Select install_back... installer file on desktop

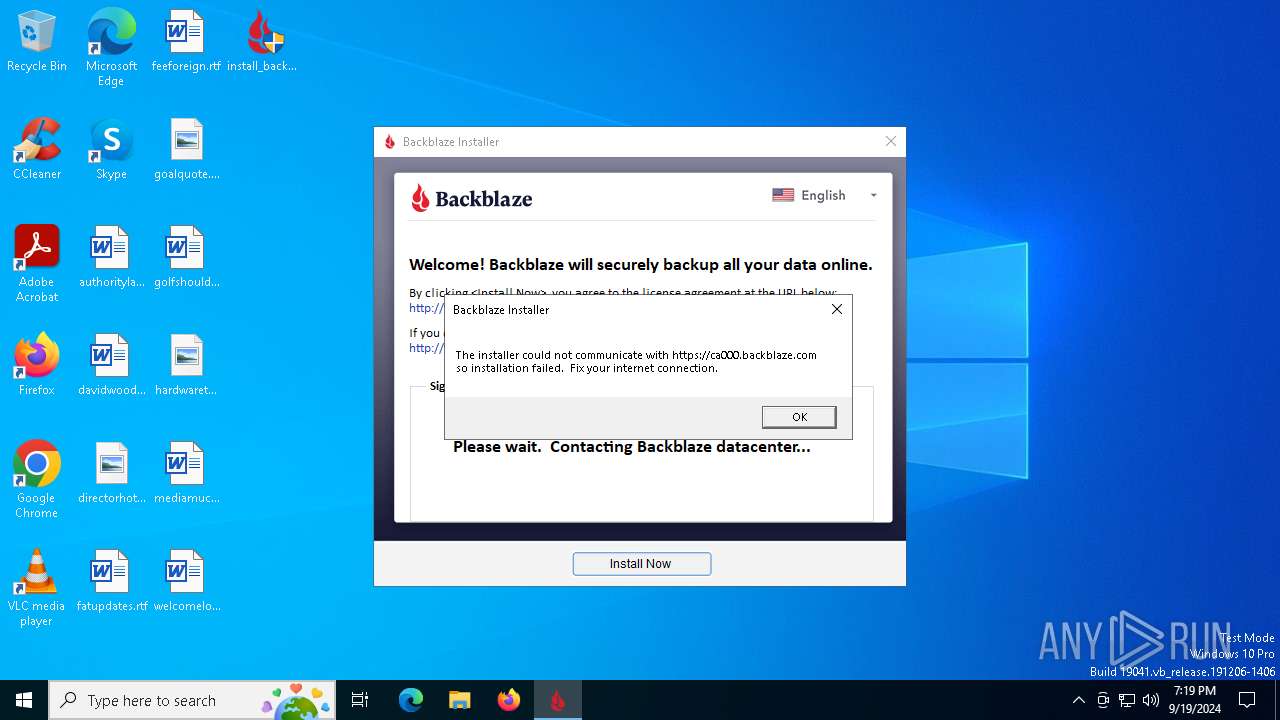(x=262, y=42)
